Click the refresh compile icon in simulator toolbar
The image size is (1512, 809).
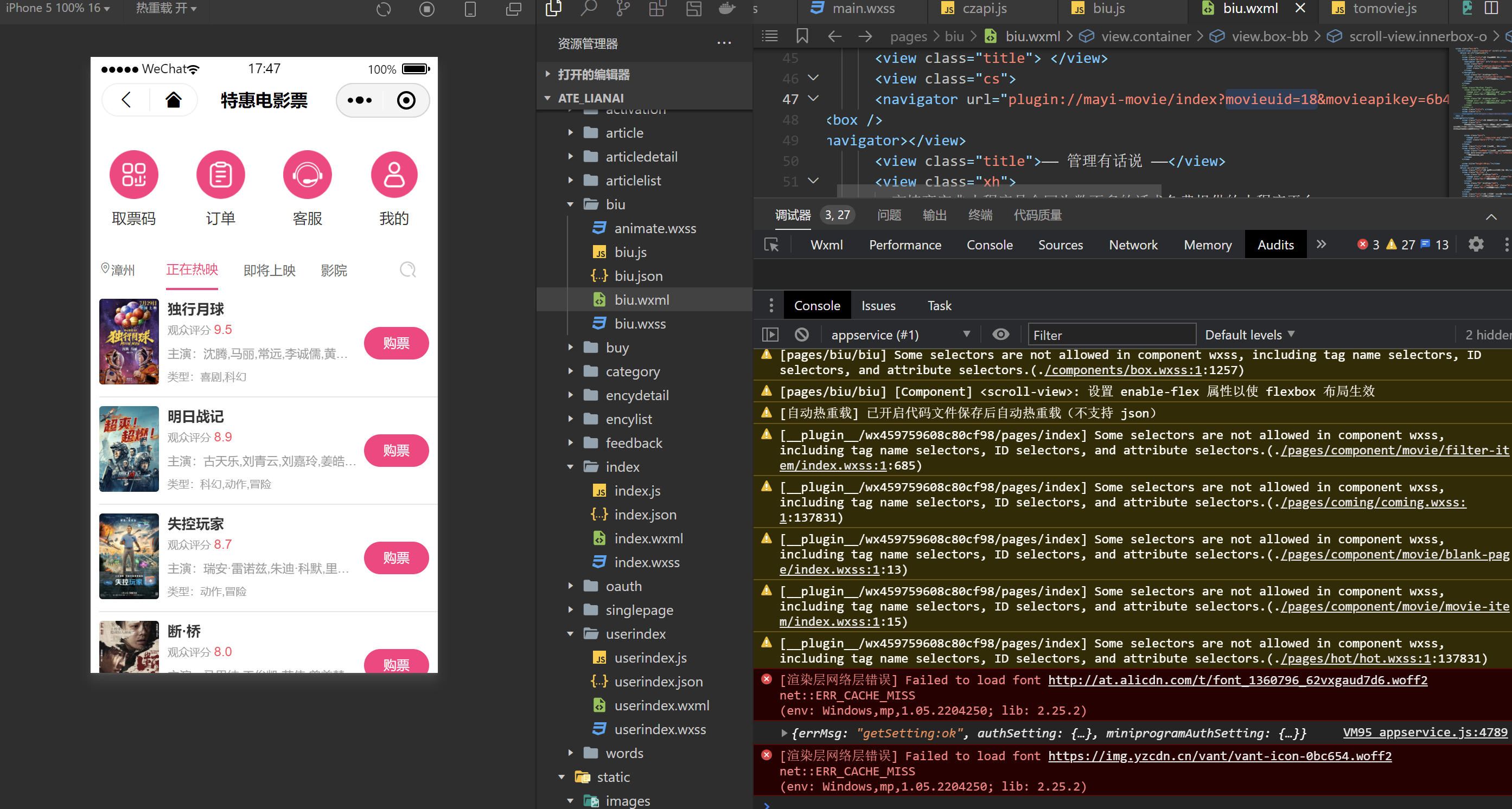[383, 9]
